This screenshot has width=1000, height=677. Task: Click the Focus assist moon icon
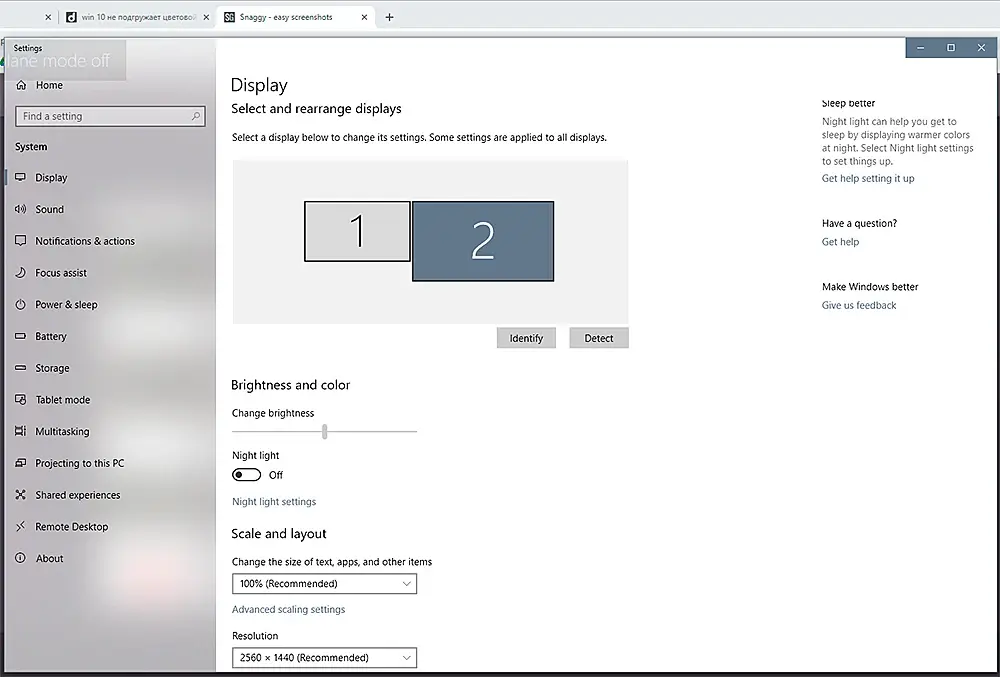(x=20, y=273)
